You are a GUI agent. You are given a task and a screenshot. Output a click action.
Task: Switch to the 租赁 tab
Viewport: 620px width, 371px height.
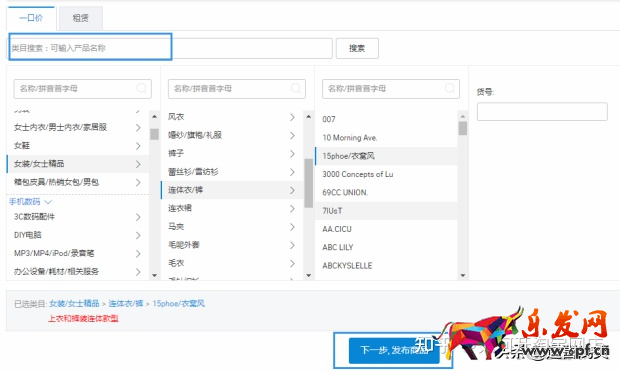click(x=81, y=18)
